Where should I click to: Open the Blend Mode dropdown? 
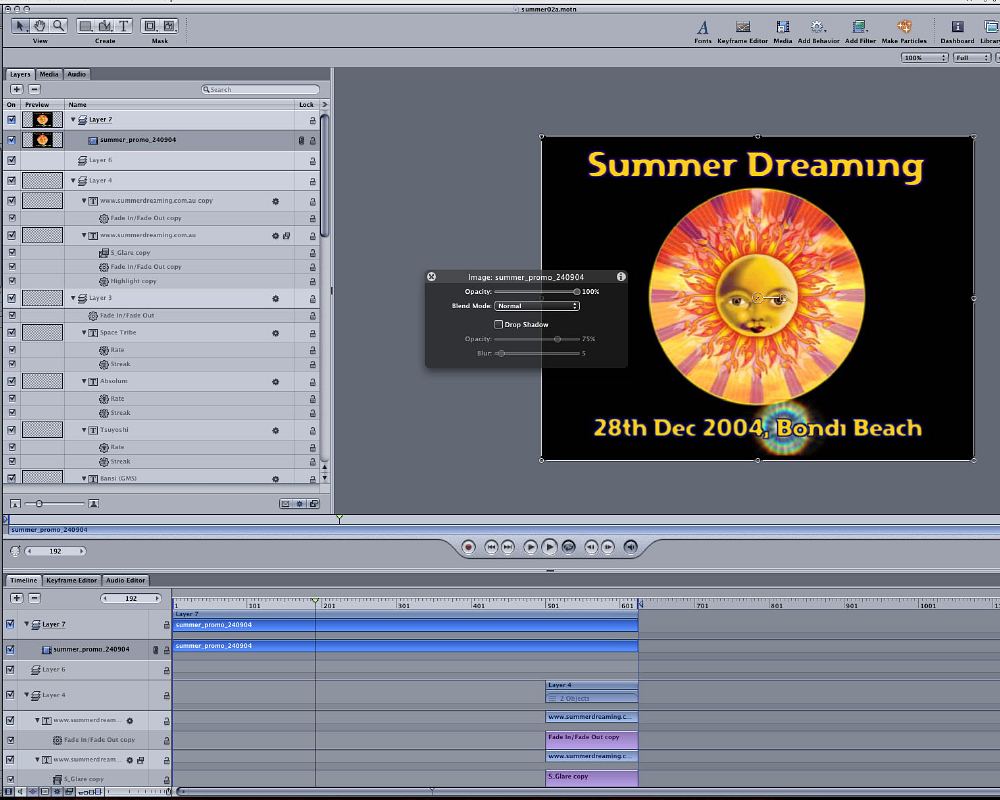click(x=537, y=306)
